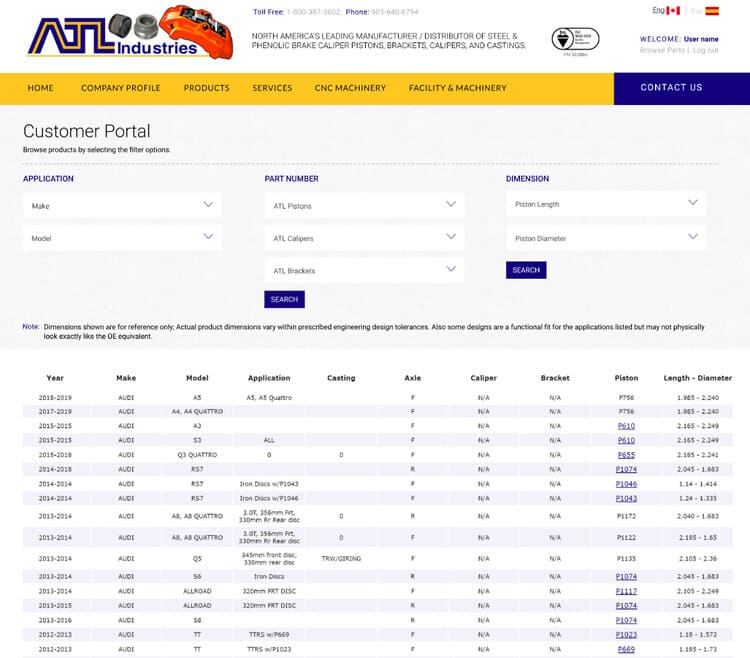Viewport: 750px width, 658px height.
Task: Select the TRW/GIRLING casting cell
Action: point(341,559)
